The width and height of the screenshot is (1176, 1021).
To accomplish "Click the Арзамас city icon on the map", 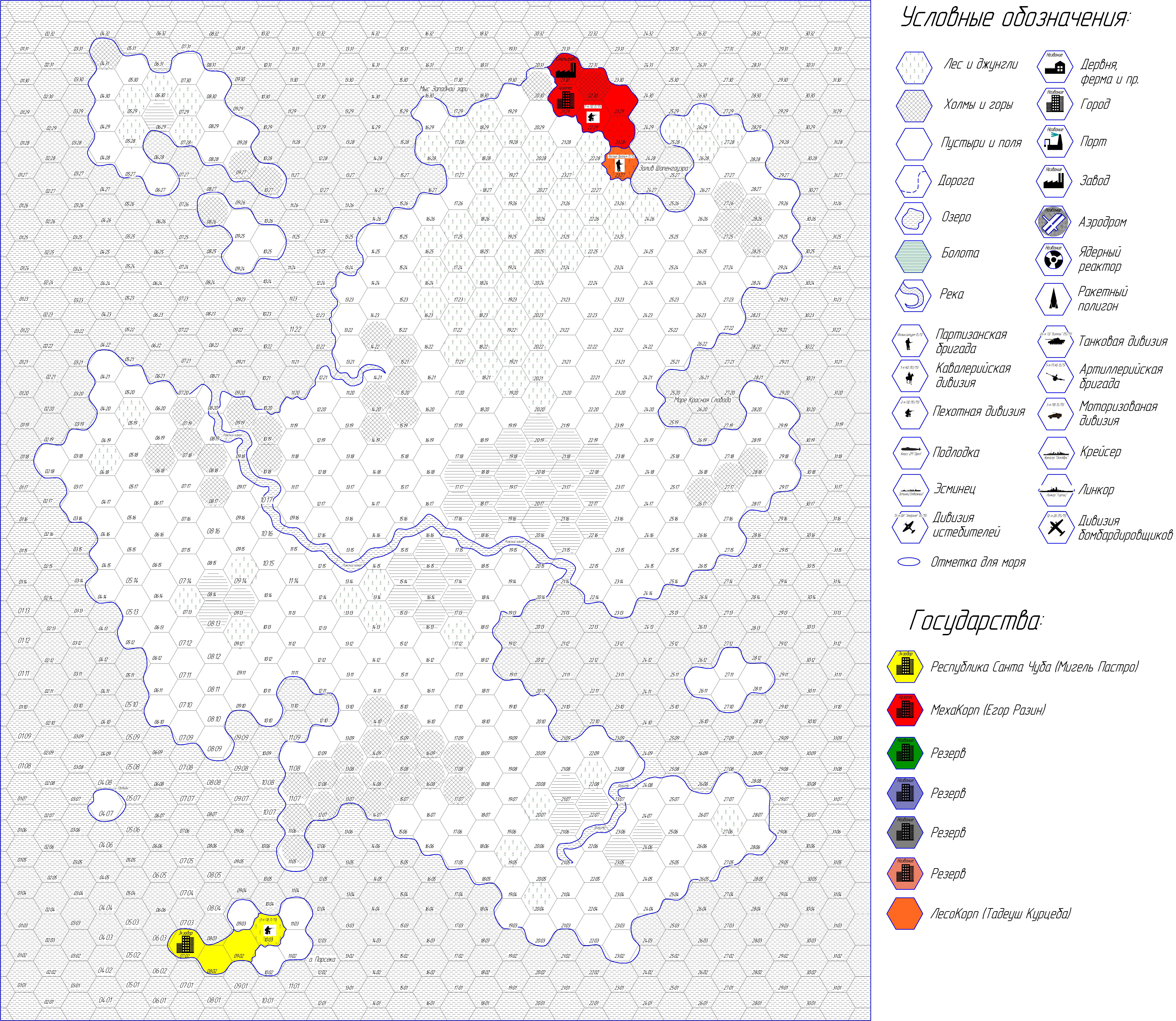I will pos(566,100).
